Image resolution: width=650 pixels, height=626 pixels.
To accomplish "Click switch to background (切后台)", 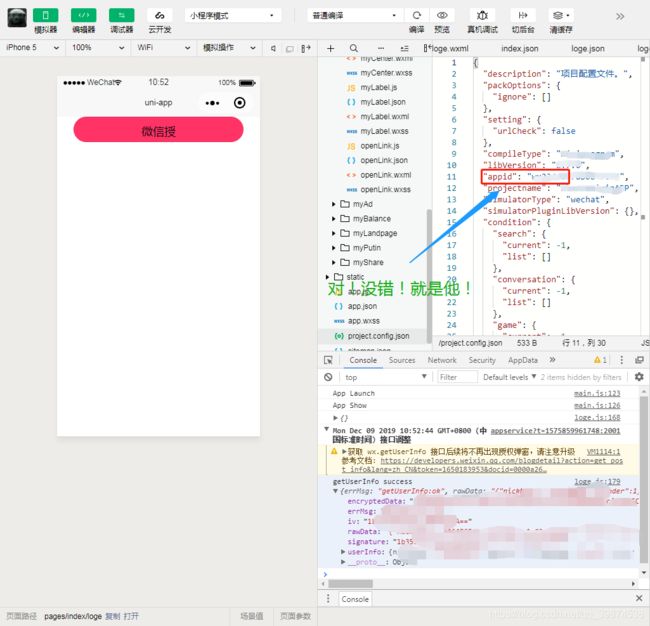I will pyautogui.click(x=523, y=16).
